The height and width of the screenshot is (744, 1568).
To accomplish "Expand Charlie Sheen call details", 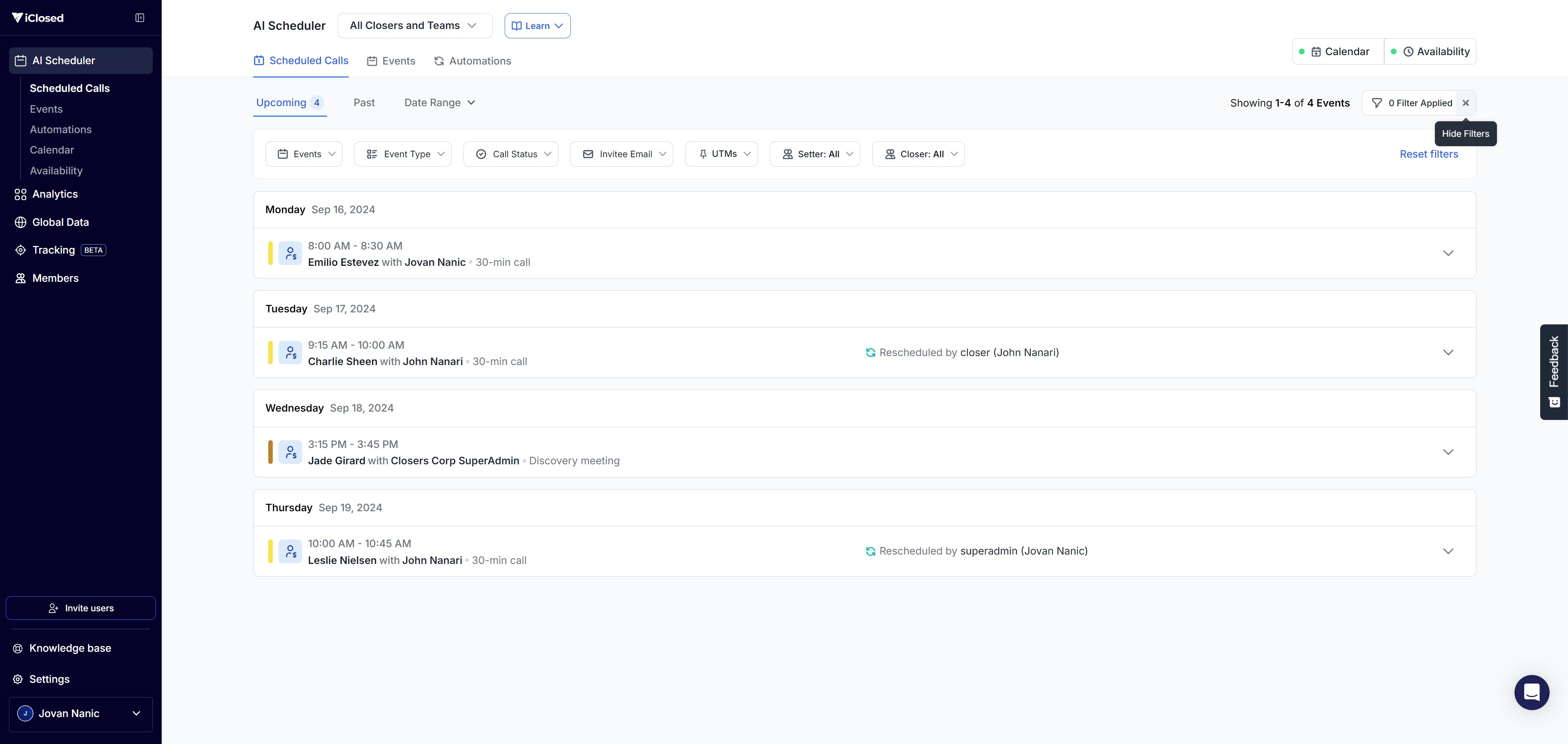I will click(1448, 352).
